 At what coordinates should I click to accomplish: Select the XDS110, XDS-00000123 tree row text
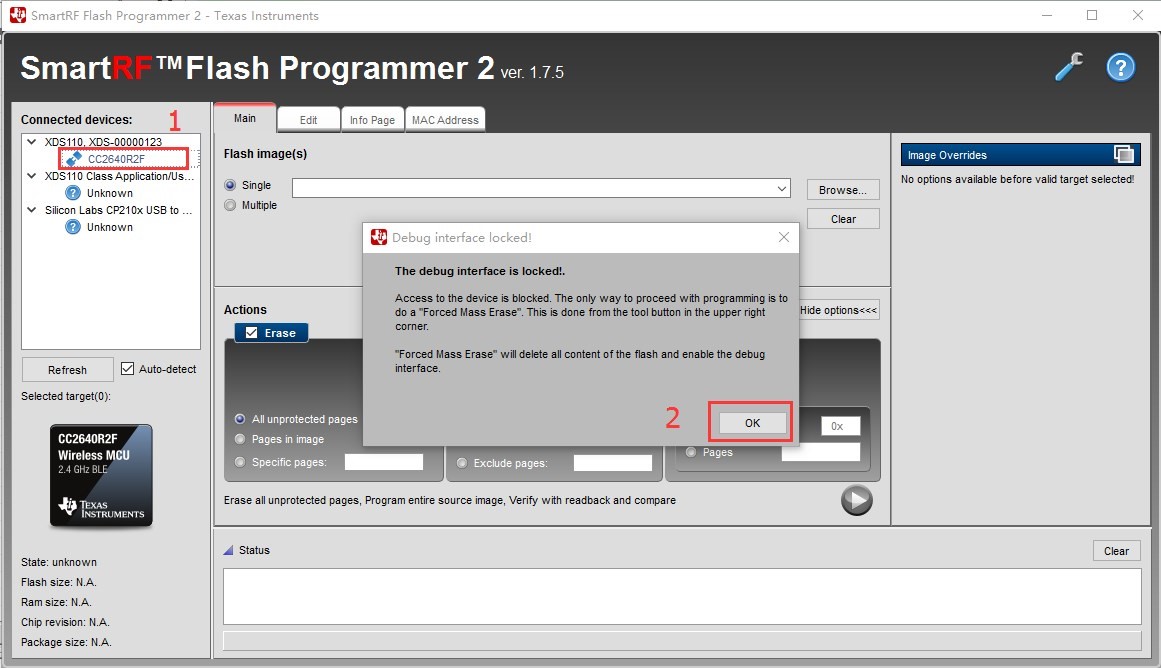pyautogui.click(x=103, y=141)
